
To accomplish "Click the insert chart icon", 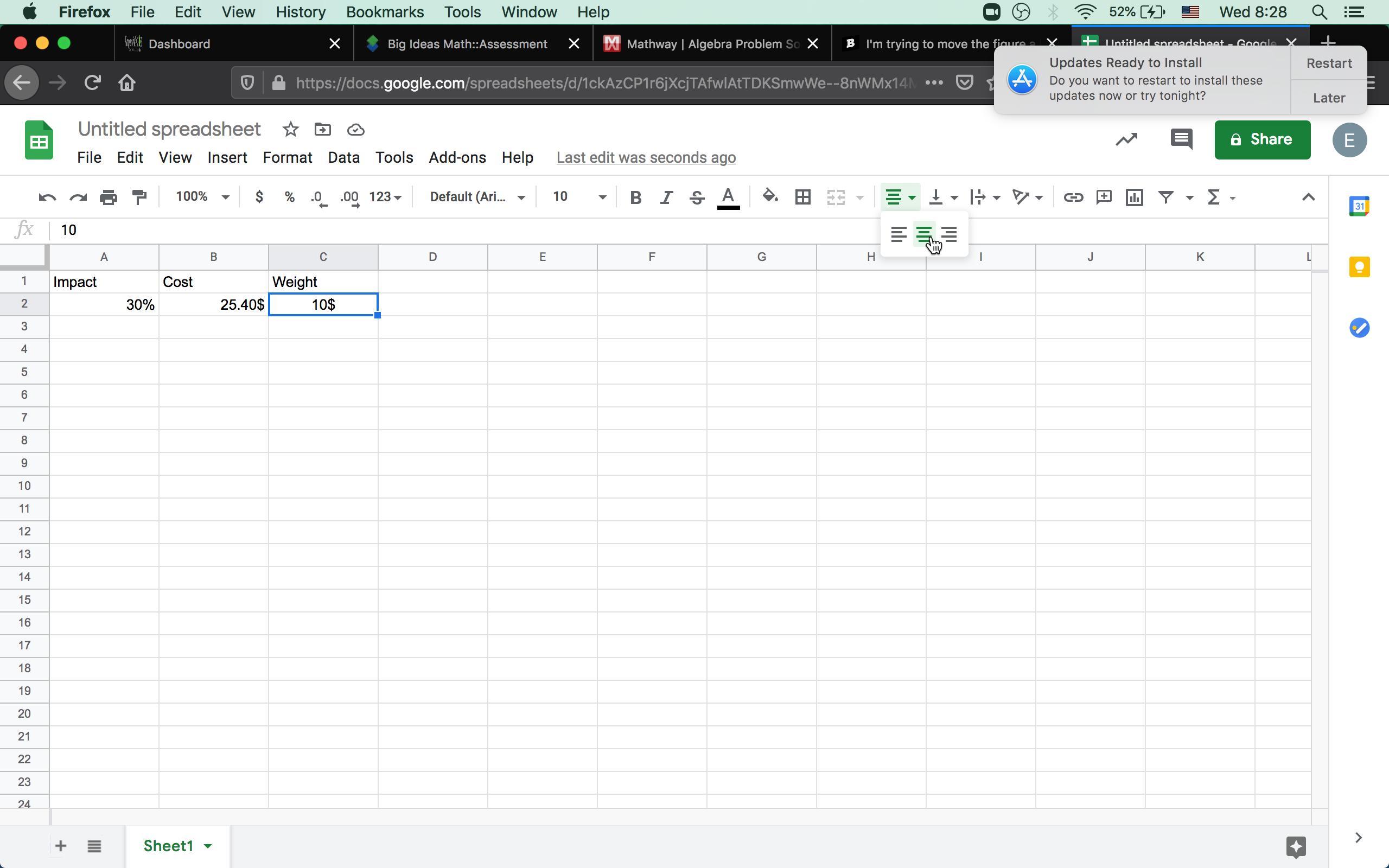I will click(x=1134, y=197).
